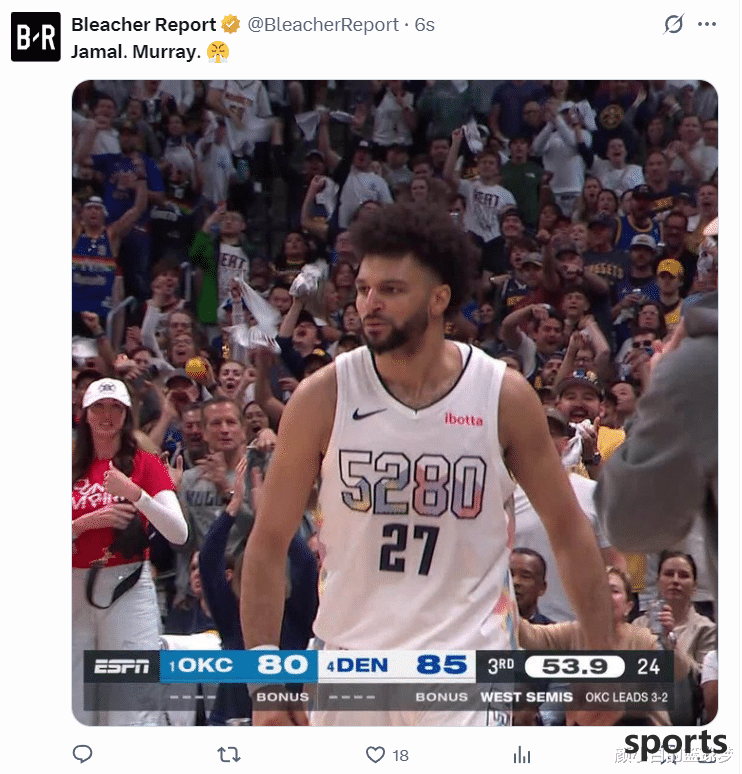This screenshot has width=742, height=774.
Task: Click the 53.9 game clock display
Action: pyautogui.click(x=575, y=667)
